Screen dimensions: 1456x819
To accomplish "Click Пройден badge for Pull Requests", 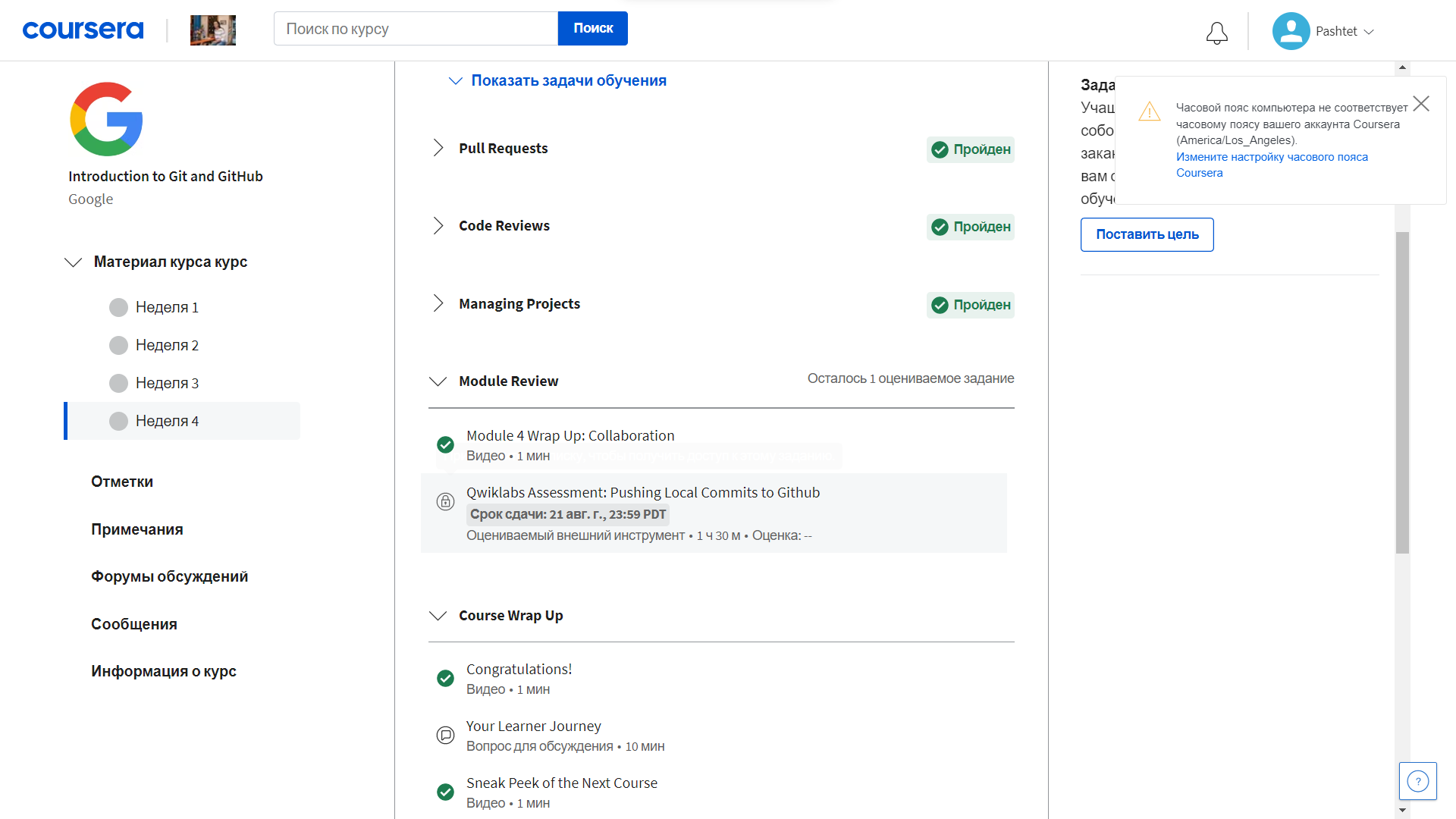I will coord(970,149).
